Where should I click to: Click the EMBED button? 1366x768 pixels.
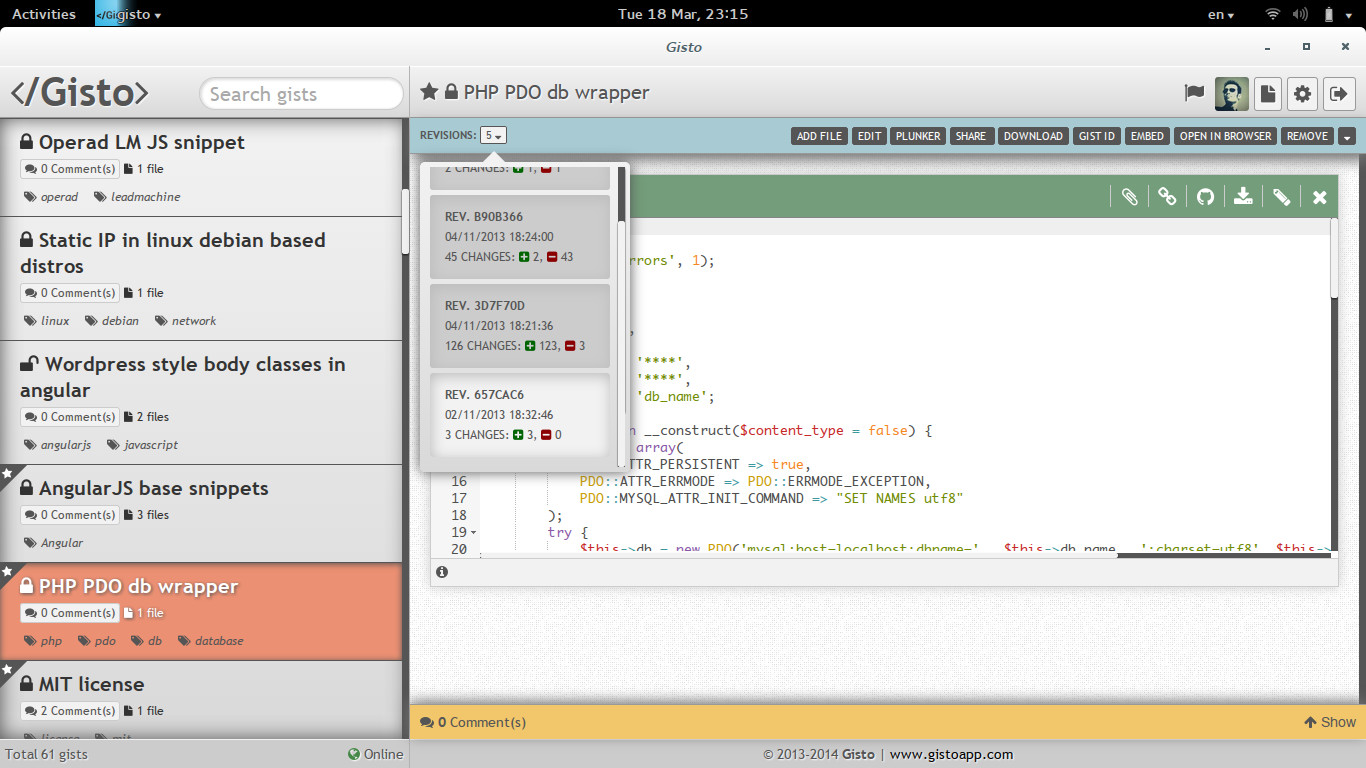[1147, 136]
